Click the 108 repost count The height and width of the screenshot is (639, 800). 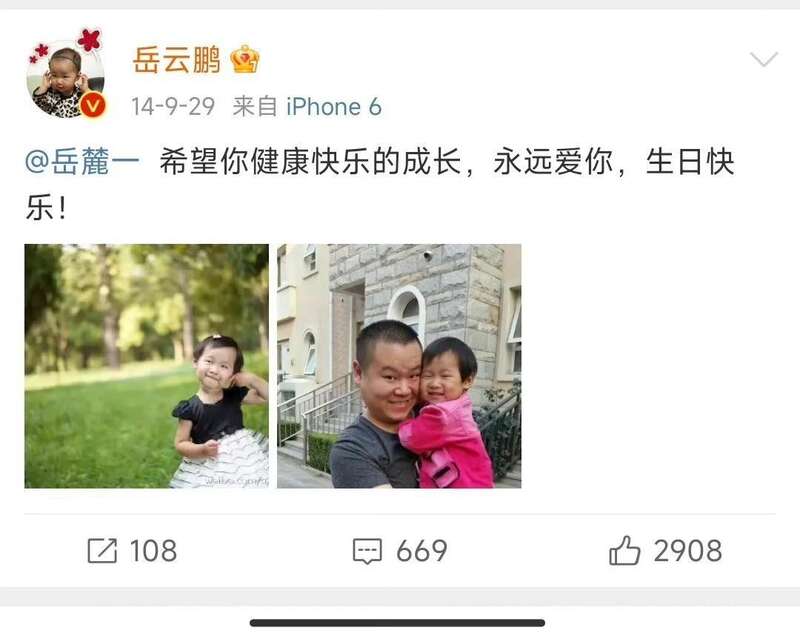click(x=154, y=551)
